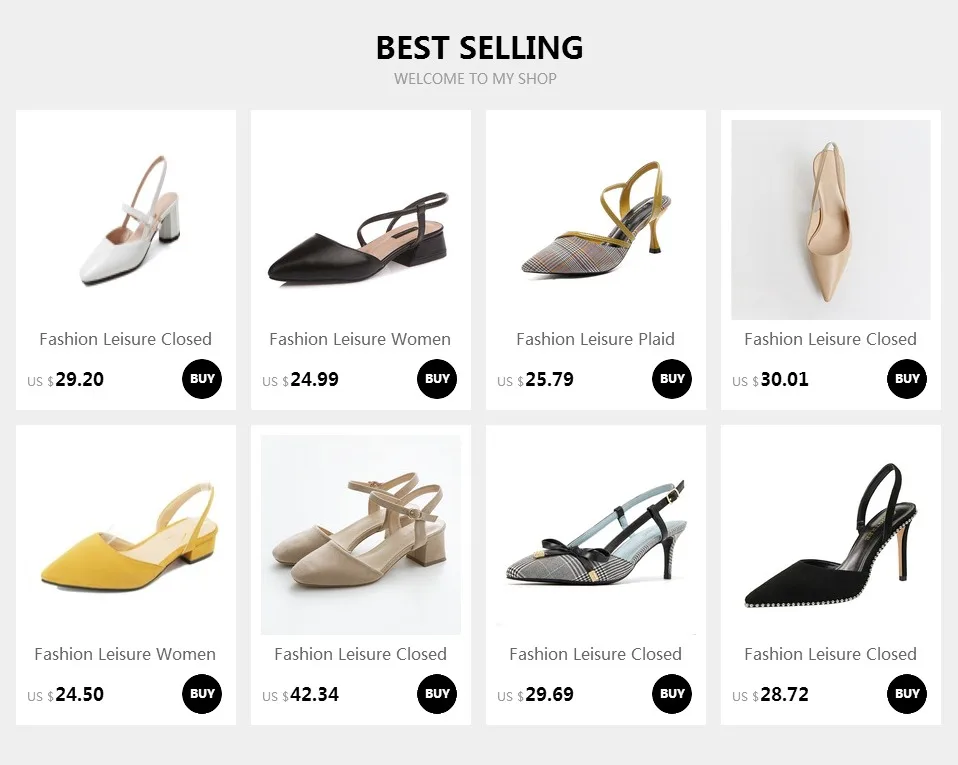Buy the $30.01 beige pointed heel
The height and width of the screenshot is (765, 958).
907,379
